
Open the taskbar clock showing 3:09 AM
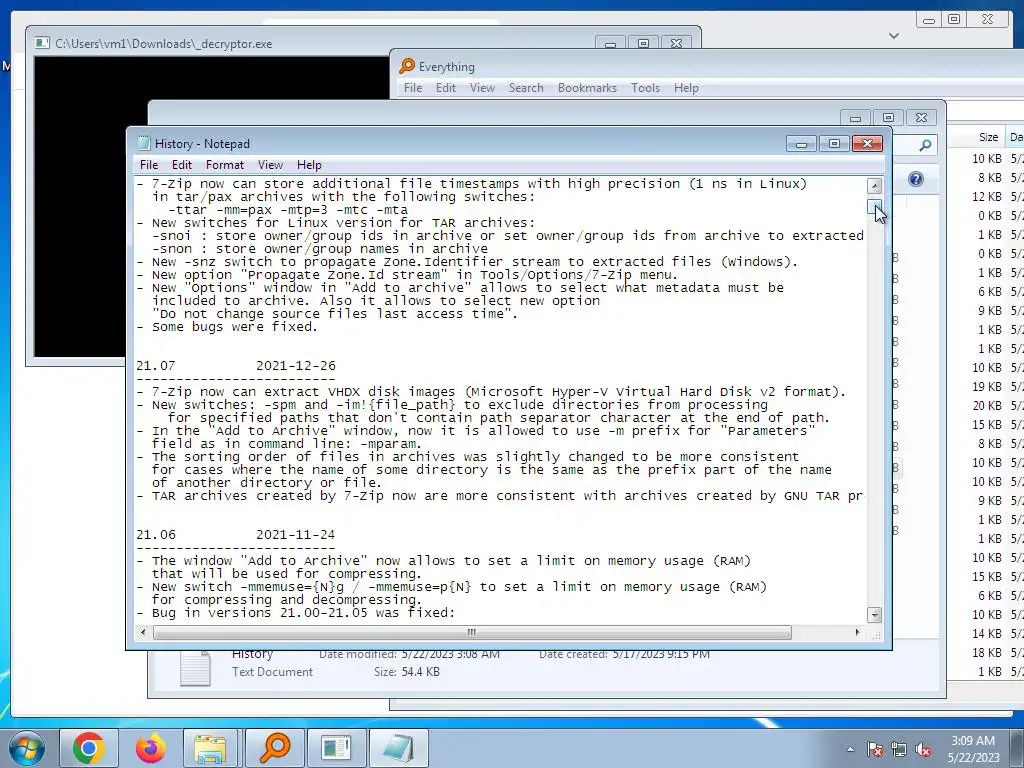pyautogui.click(x=973, y=749)
